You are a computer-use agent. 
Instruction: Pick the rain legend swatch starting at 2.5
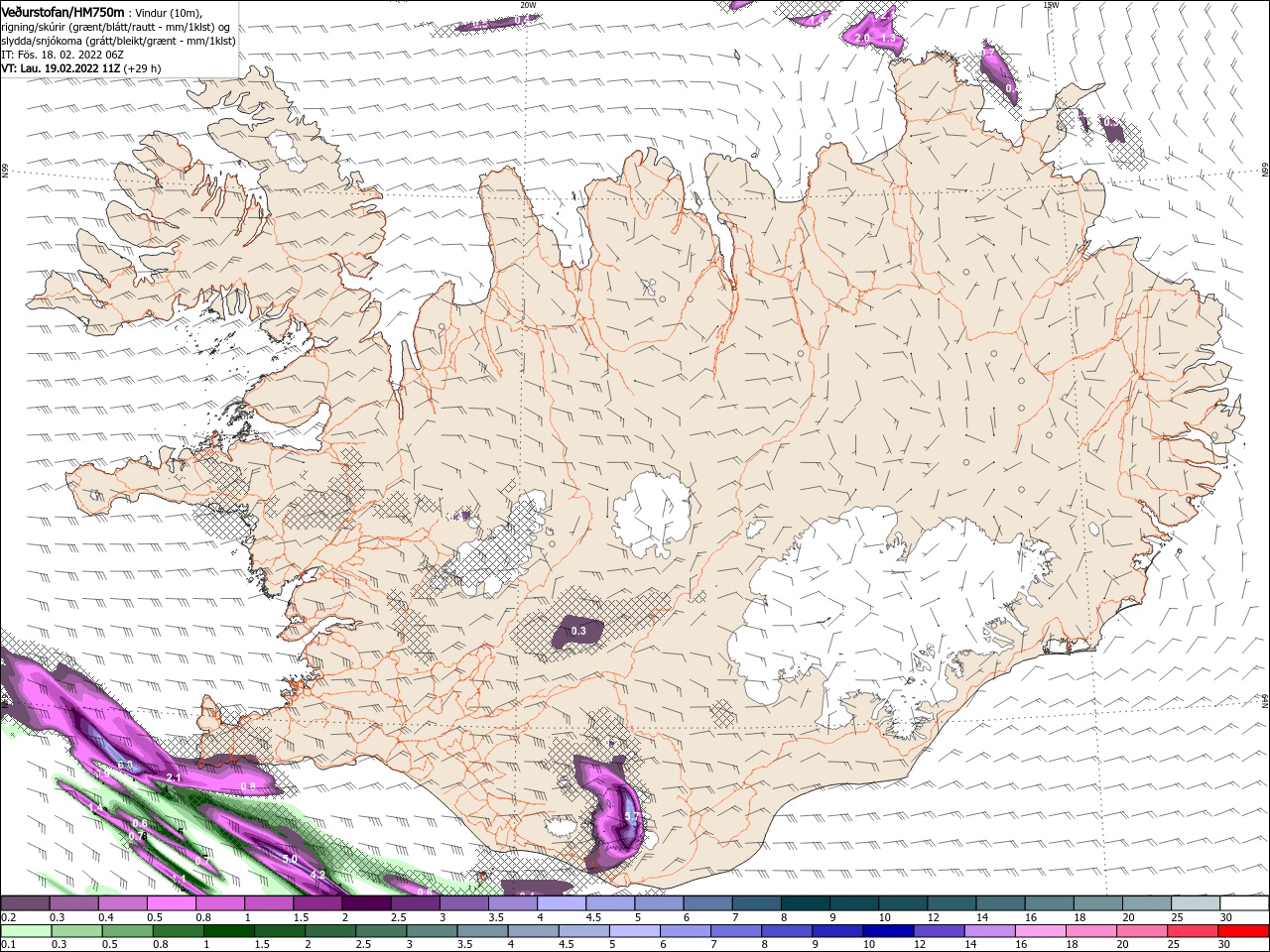coord(380,931)
